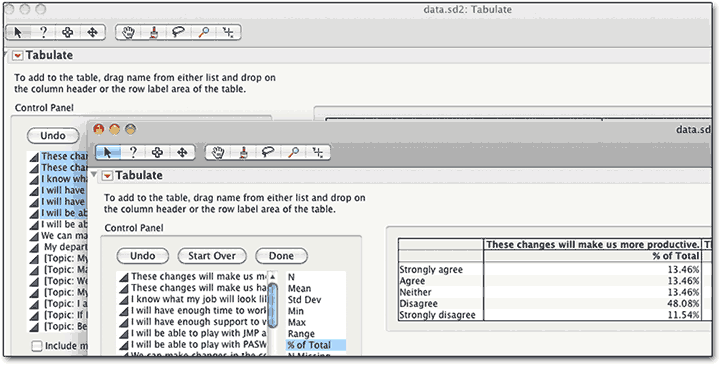Click the column list scrollbar thumb in front window
This screenshot has width=720, height=365.
point(273,305)
